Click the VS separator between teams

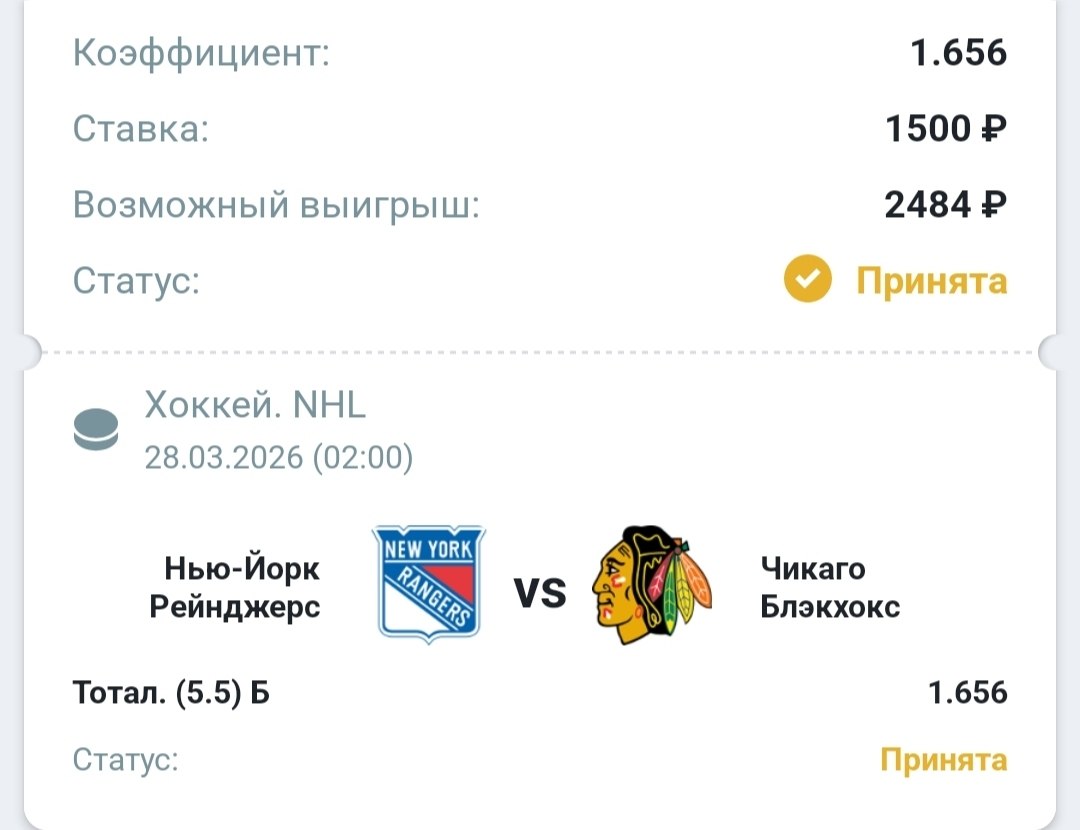coord(540,594)
